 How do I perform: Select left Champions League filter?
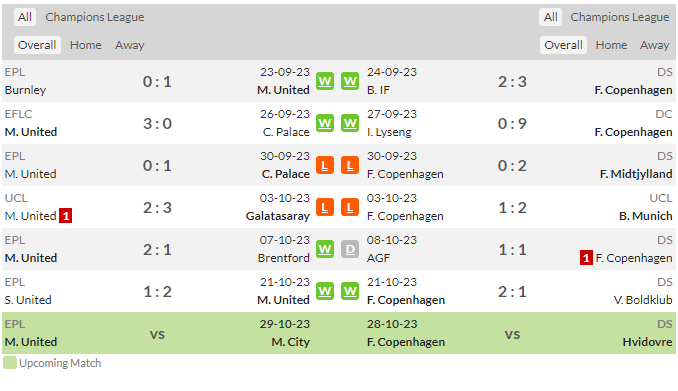pos(95,17)
